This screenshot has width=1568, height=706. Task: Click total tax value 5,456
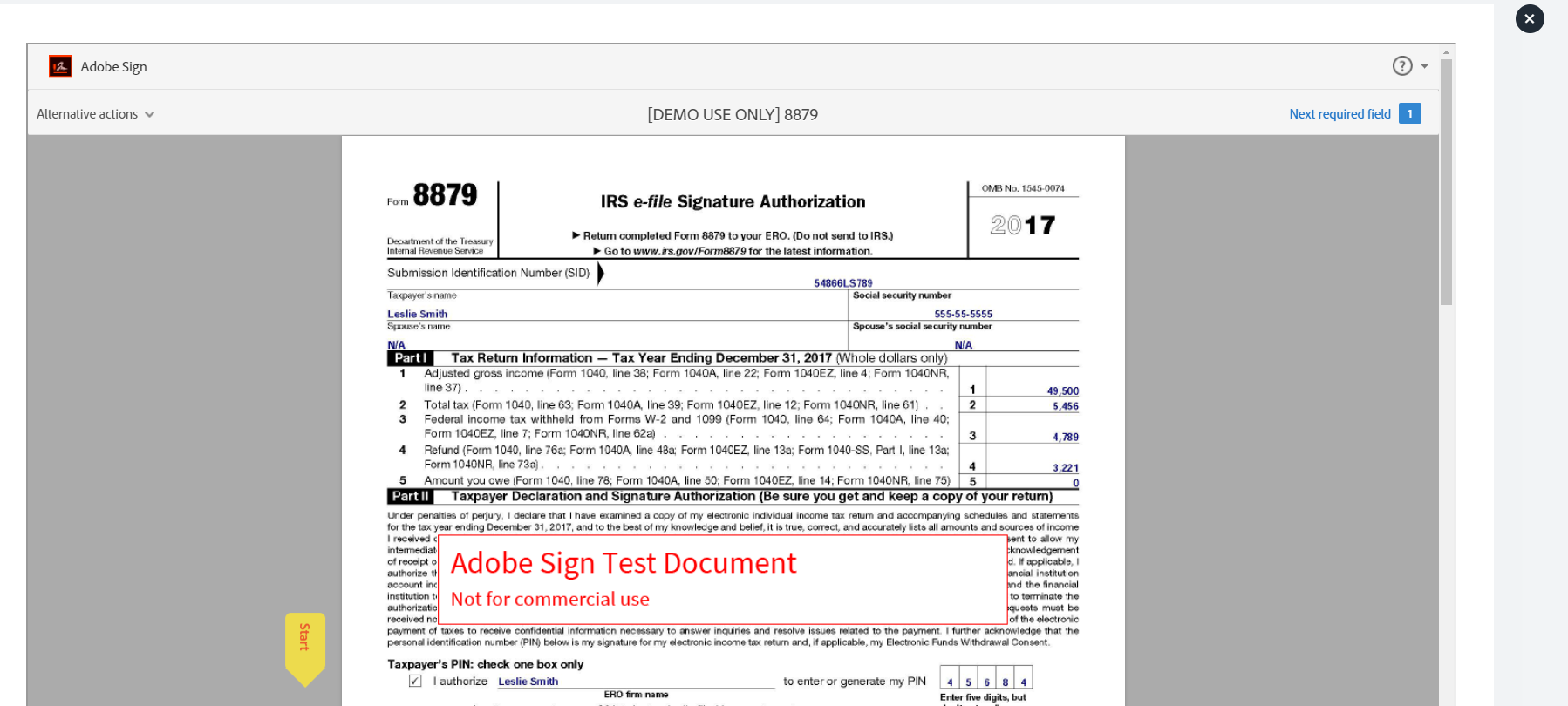click(x=1066, y=406)
